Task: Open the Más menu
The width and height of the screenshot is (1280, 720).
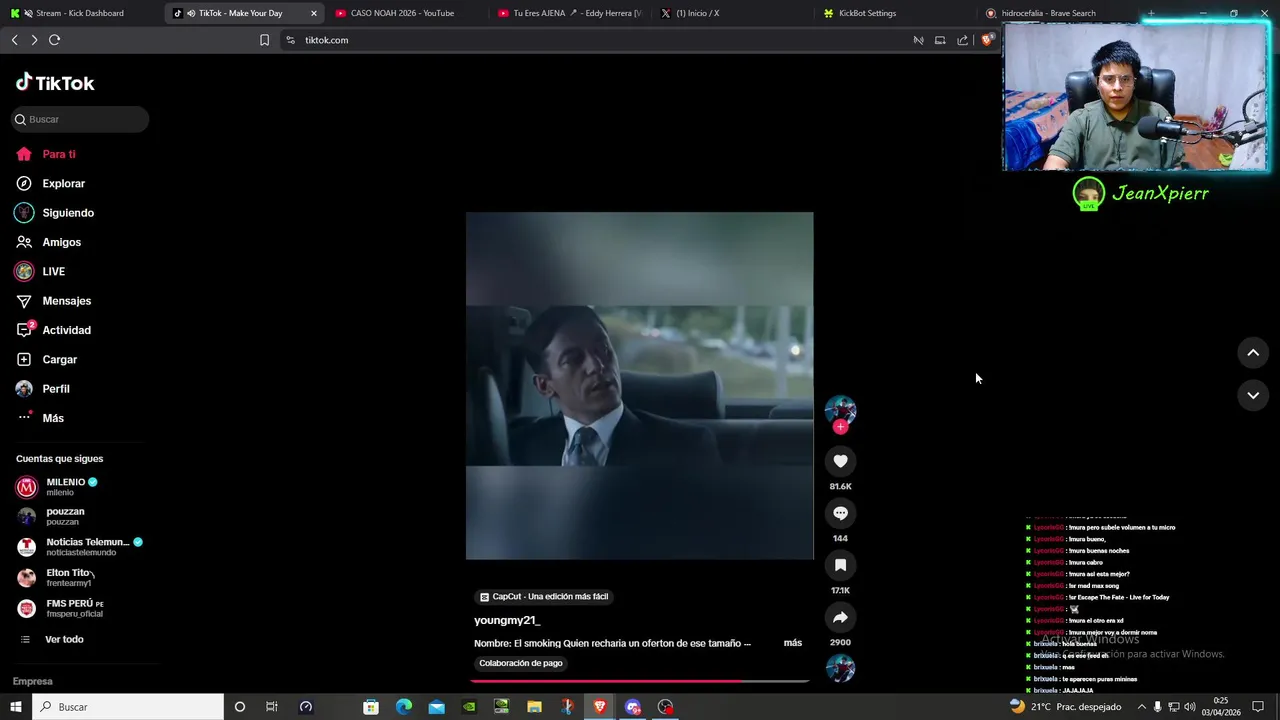Action: pos(40,418)
